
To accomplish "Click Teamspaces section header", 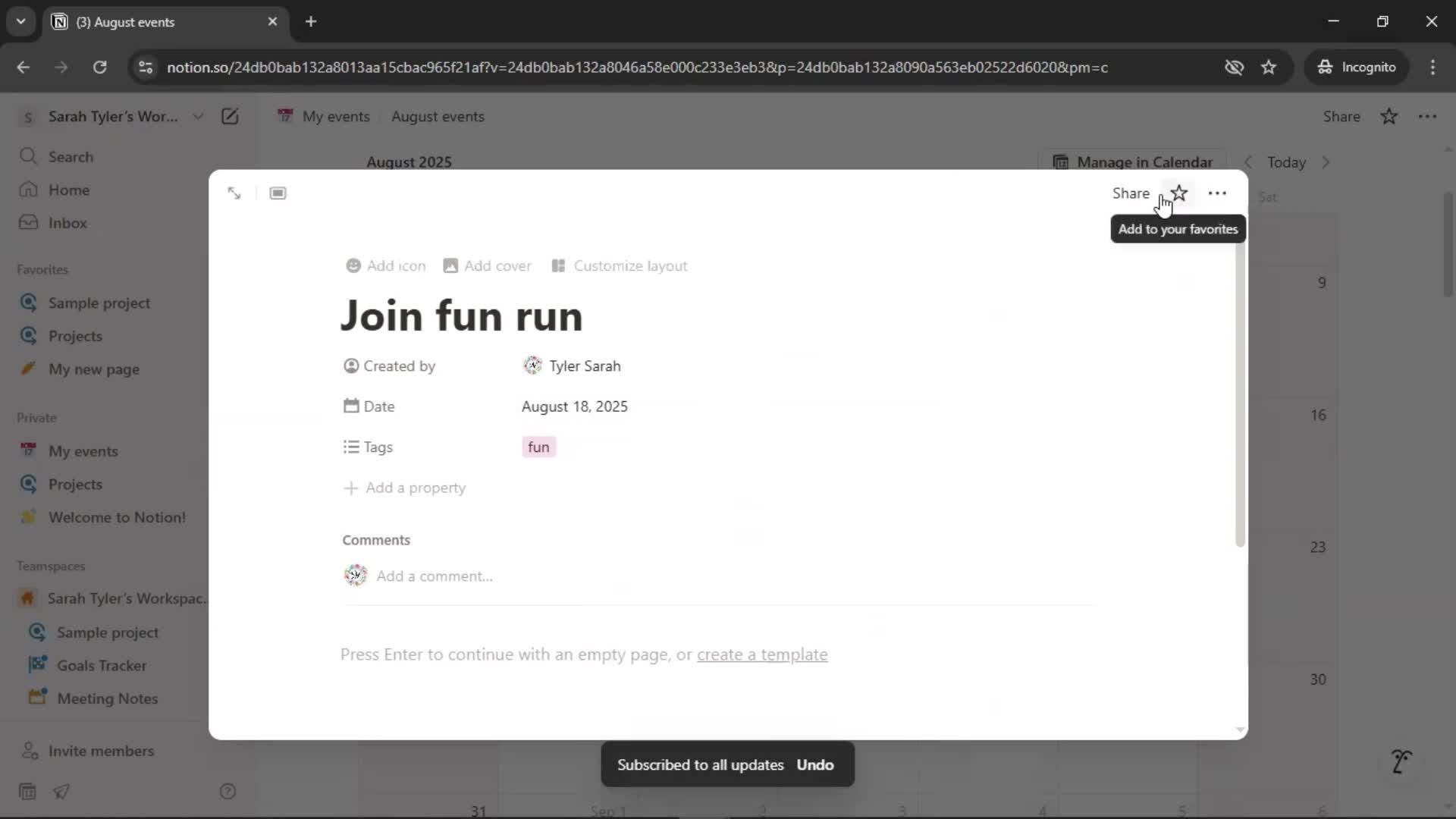I will click(51, 566).
